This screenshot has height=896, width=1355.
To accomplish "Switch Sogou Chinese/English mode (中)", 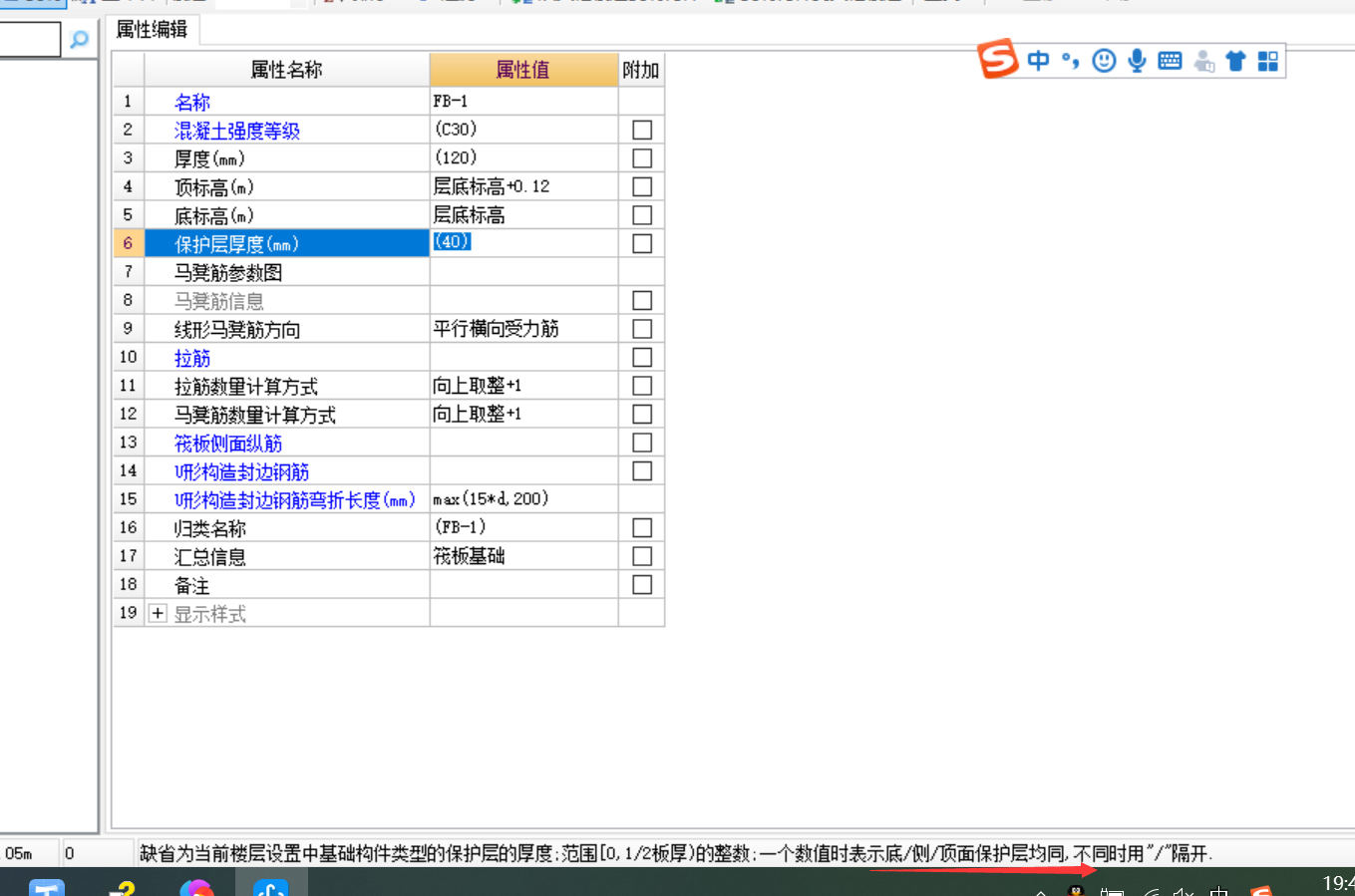I will pos(1038,61).
